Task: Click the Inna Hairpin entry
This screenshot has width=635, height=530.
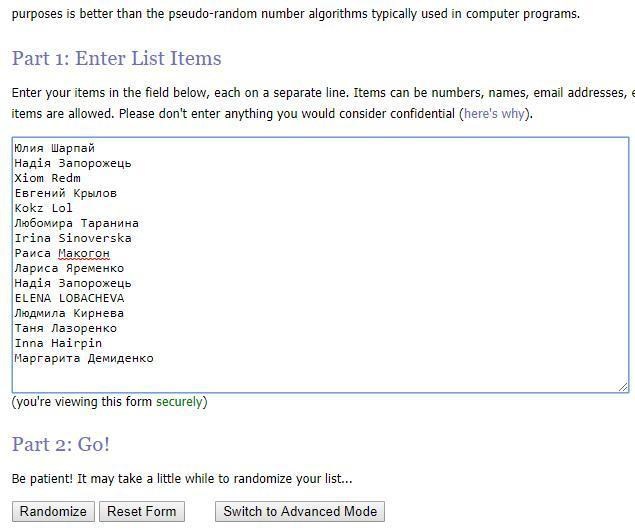Action: pyautogui.click(x=58, y=343)
